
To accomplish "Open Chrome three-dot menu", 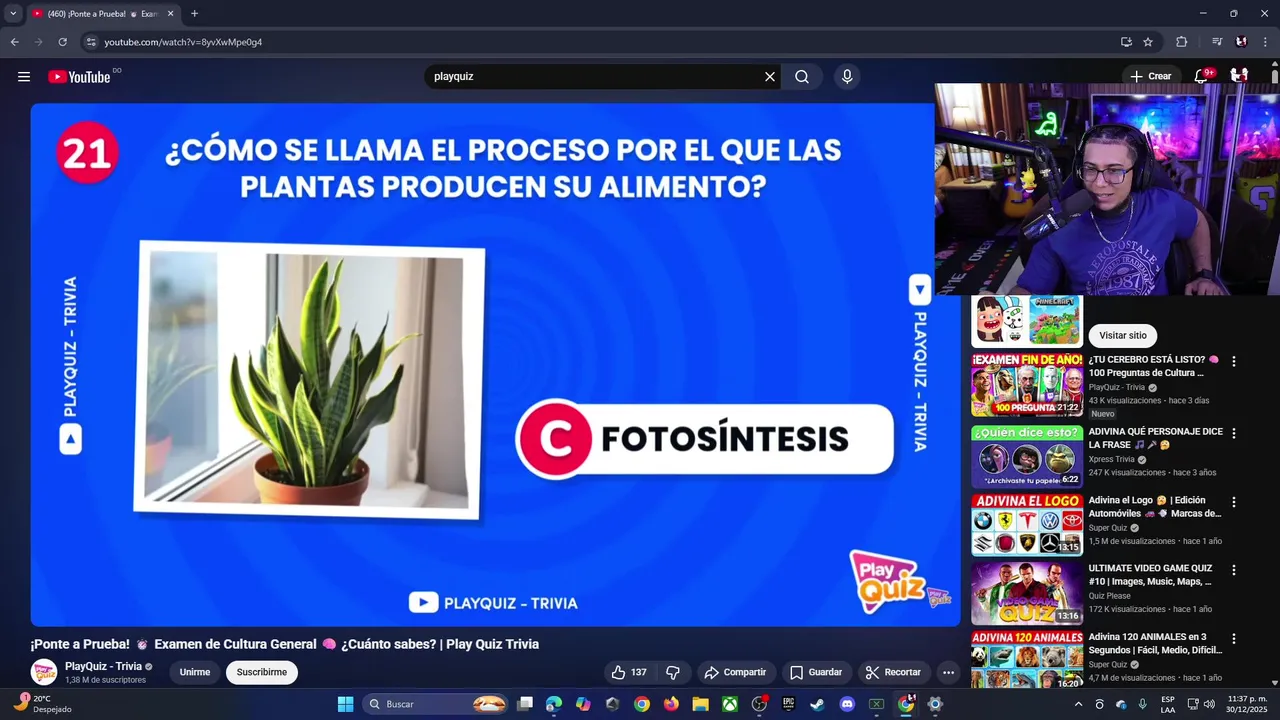I will click(x=1266, y=42).
